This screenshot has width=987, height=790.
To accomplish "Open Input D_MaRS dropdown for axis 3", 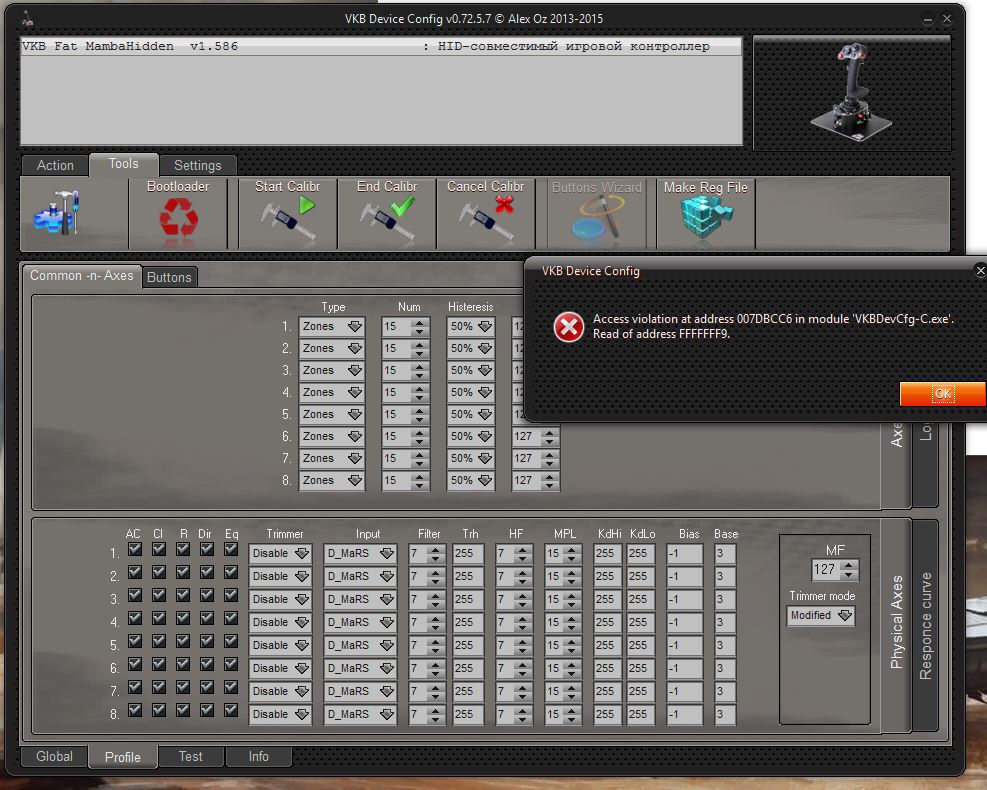I will point(360,599).
